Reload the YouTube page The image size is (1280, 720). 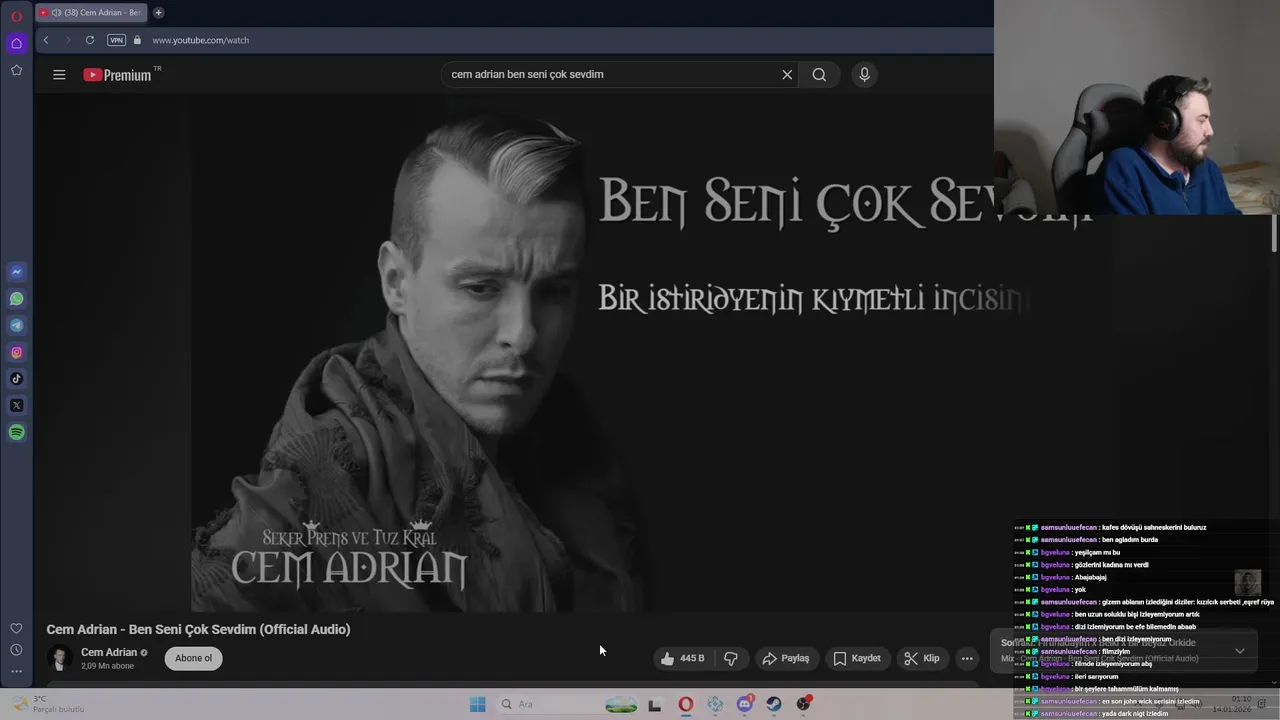[x=90, y=40]
